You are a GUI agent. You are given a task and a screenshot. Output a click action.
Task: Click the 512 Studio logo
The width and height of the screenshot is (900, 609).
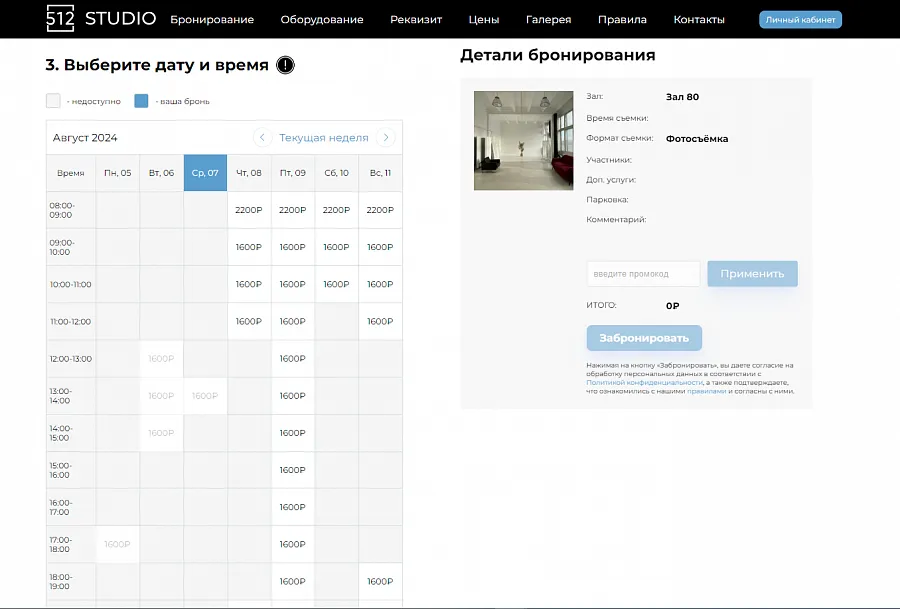(101, 18)
